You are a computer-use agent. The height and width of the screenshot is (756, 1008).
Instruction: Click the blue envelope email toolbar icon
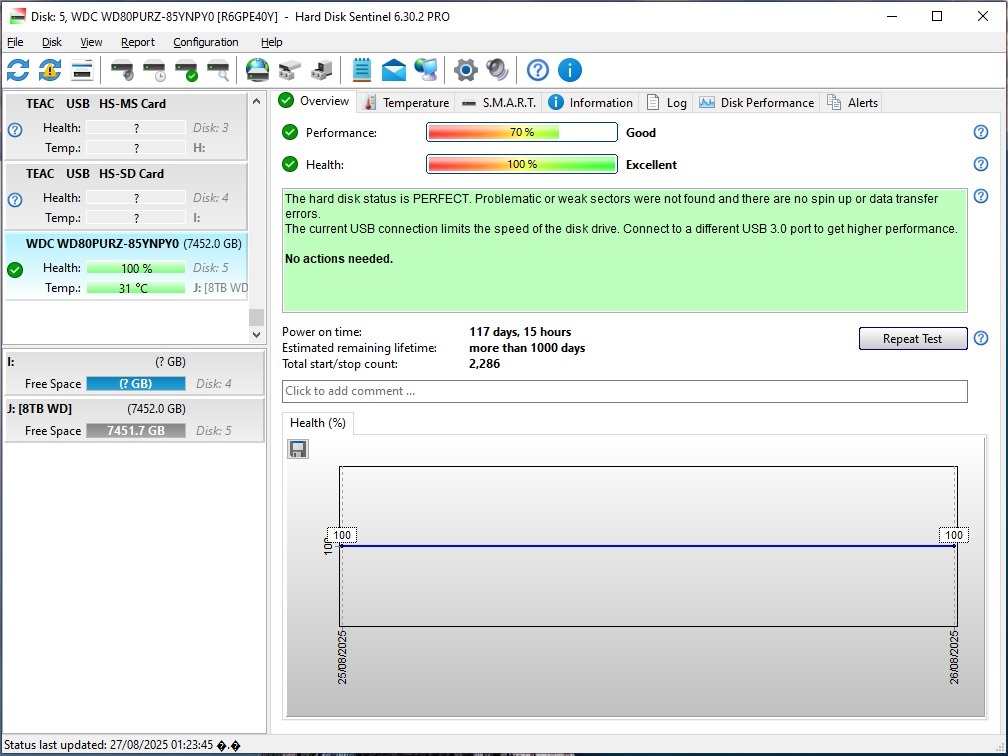[x=394, y=70]
